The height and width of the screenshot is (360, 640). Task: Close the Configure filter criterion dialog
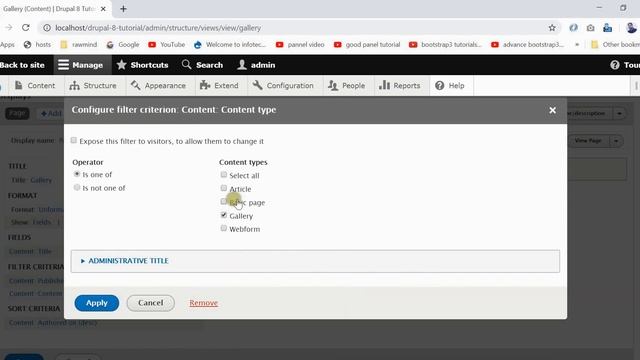[552, 110]
